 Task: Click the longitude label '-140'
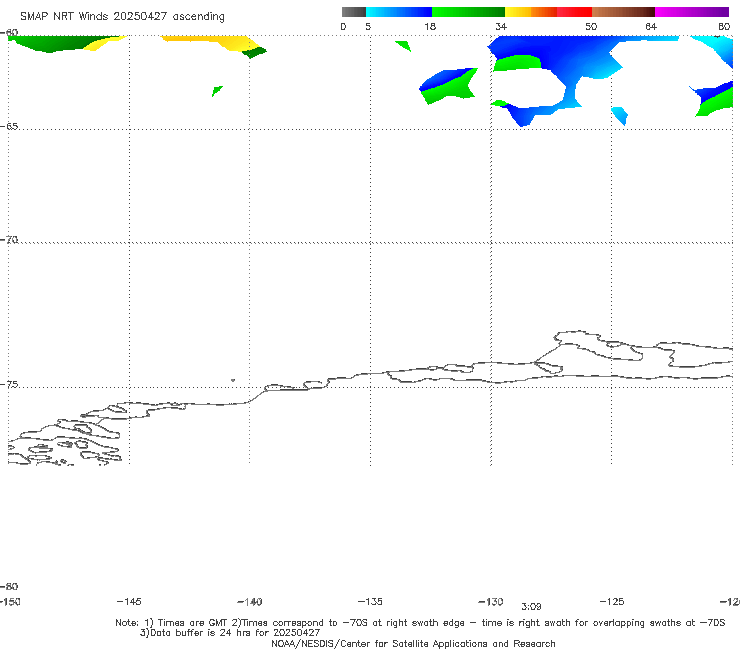click(250, 601)
